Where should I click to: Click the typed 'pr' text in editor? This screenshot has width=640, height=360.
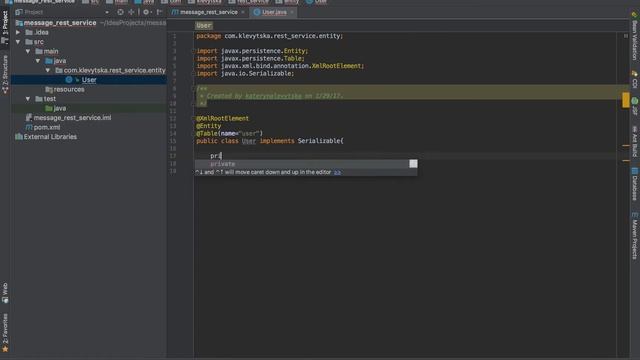(215, 156)
